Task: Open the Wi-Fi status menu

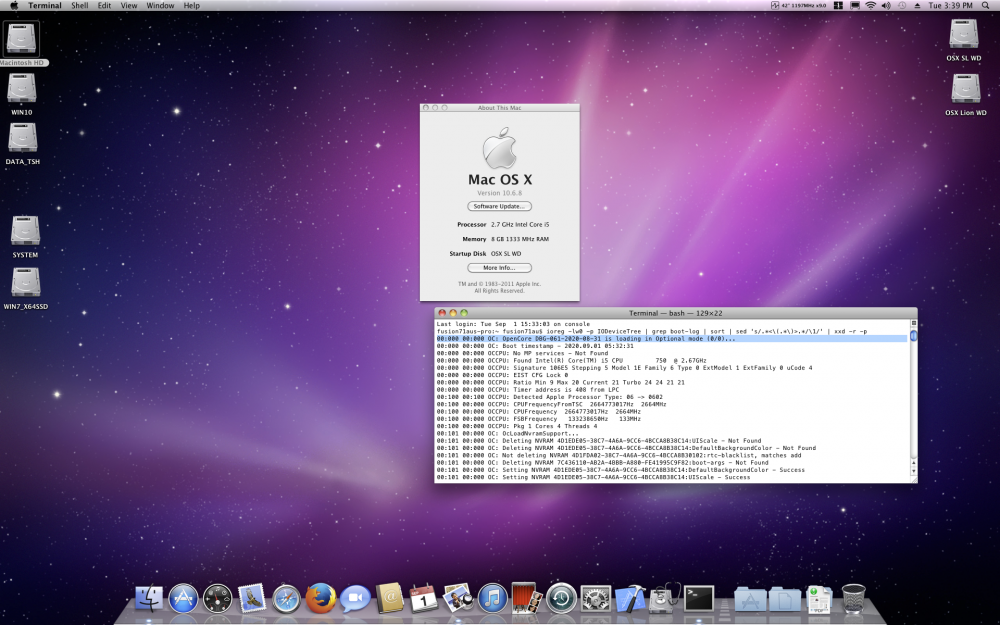Action: (x=871, y=6)
